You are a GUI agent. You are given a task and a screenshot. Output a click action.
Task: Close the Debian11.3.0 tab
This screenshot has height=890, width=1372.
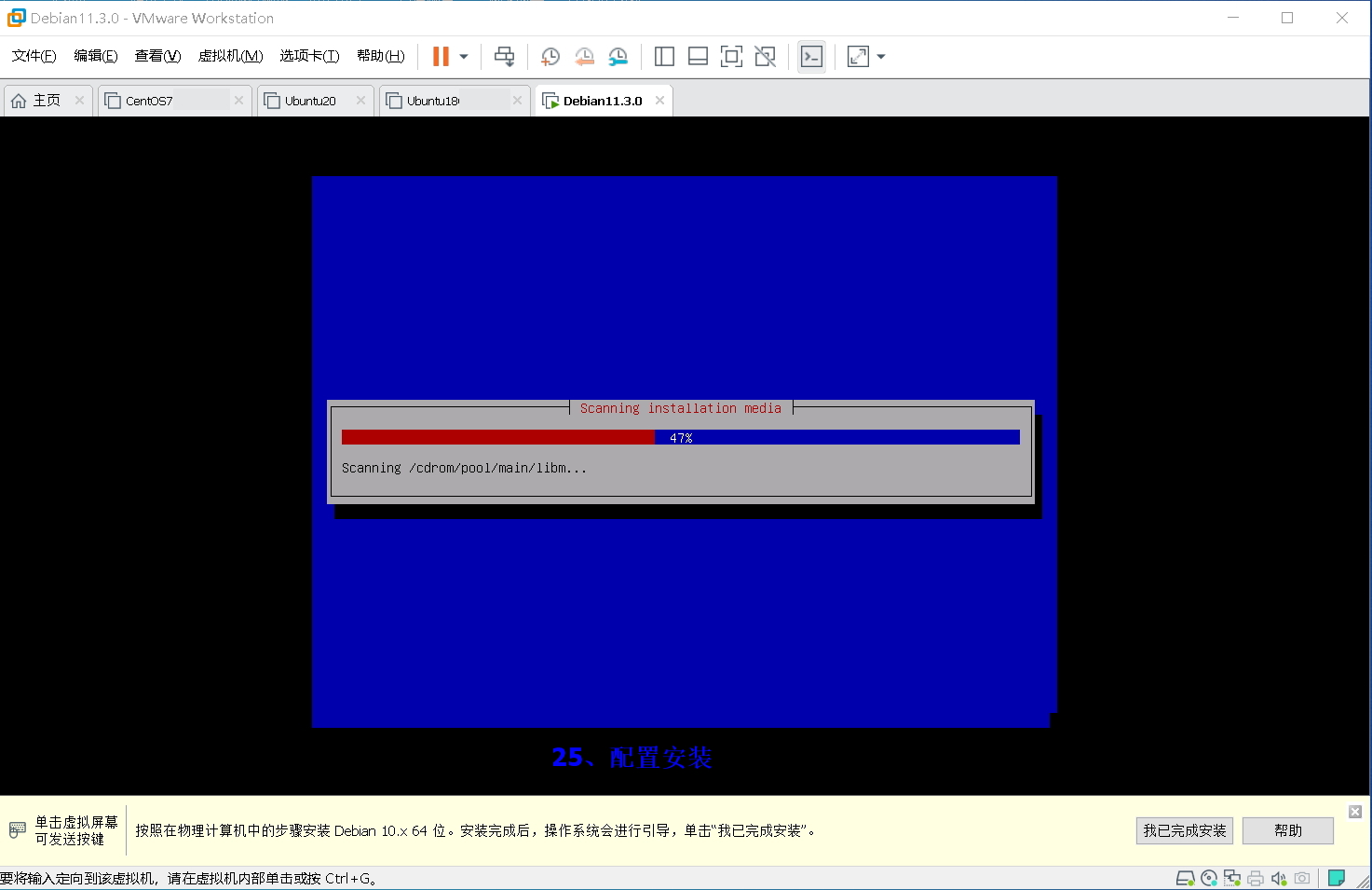[659, 101]
